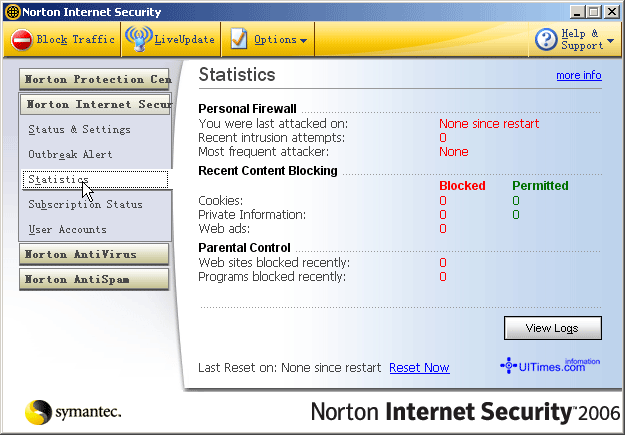Expand the Norton Protection Center section

tap(94, 79)
